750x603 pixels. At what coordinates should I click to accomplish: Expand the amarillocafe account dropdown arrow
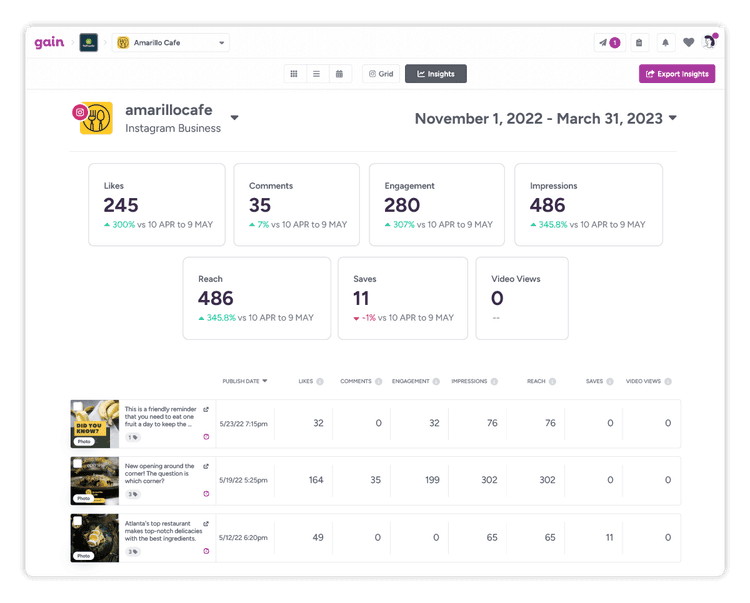[x=234, y=118]
